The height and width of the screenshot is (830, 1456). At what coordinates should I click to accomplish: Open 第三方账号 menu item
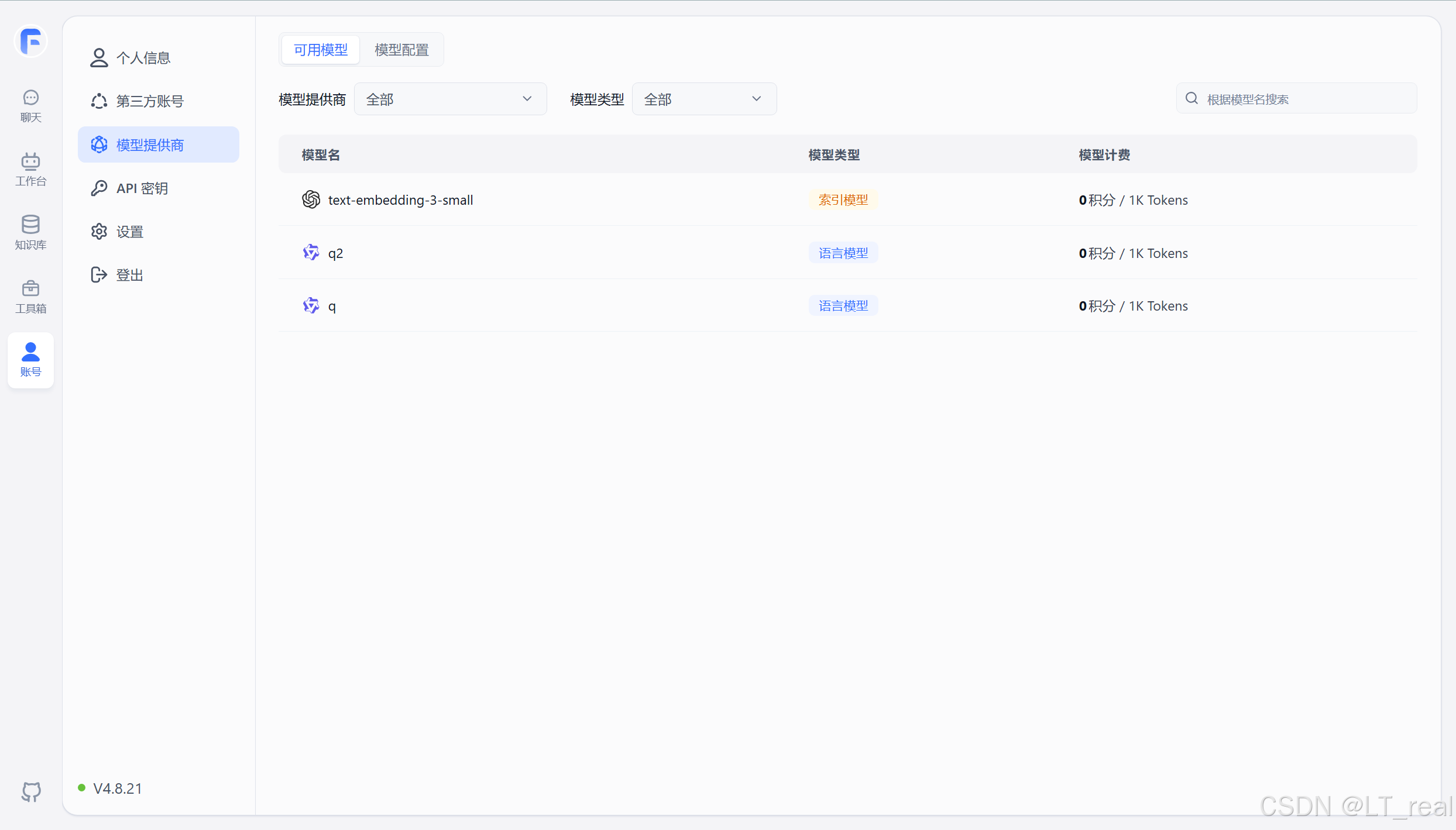[x=150, y=101]
